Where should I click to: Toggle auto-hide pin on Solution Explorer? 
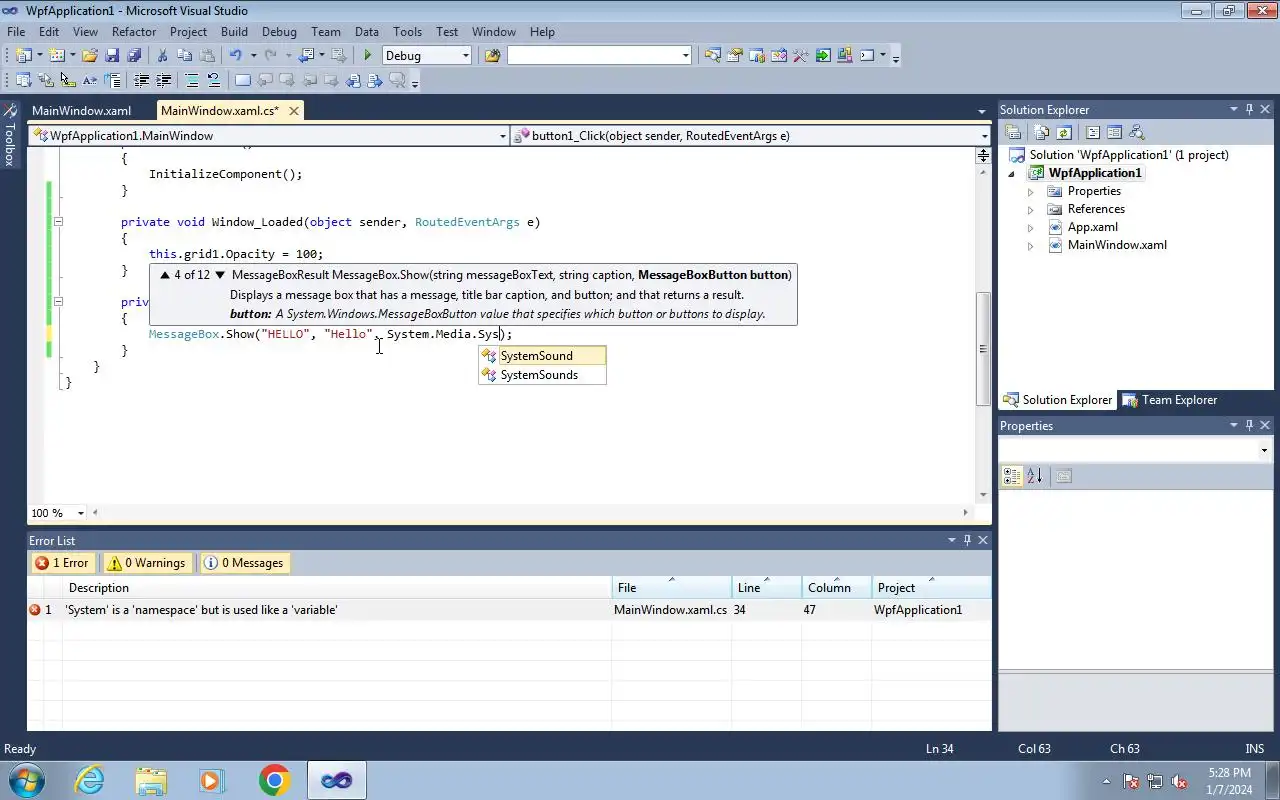click(1249, 110)
